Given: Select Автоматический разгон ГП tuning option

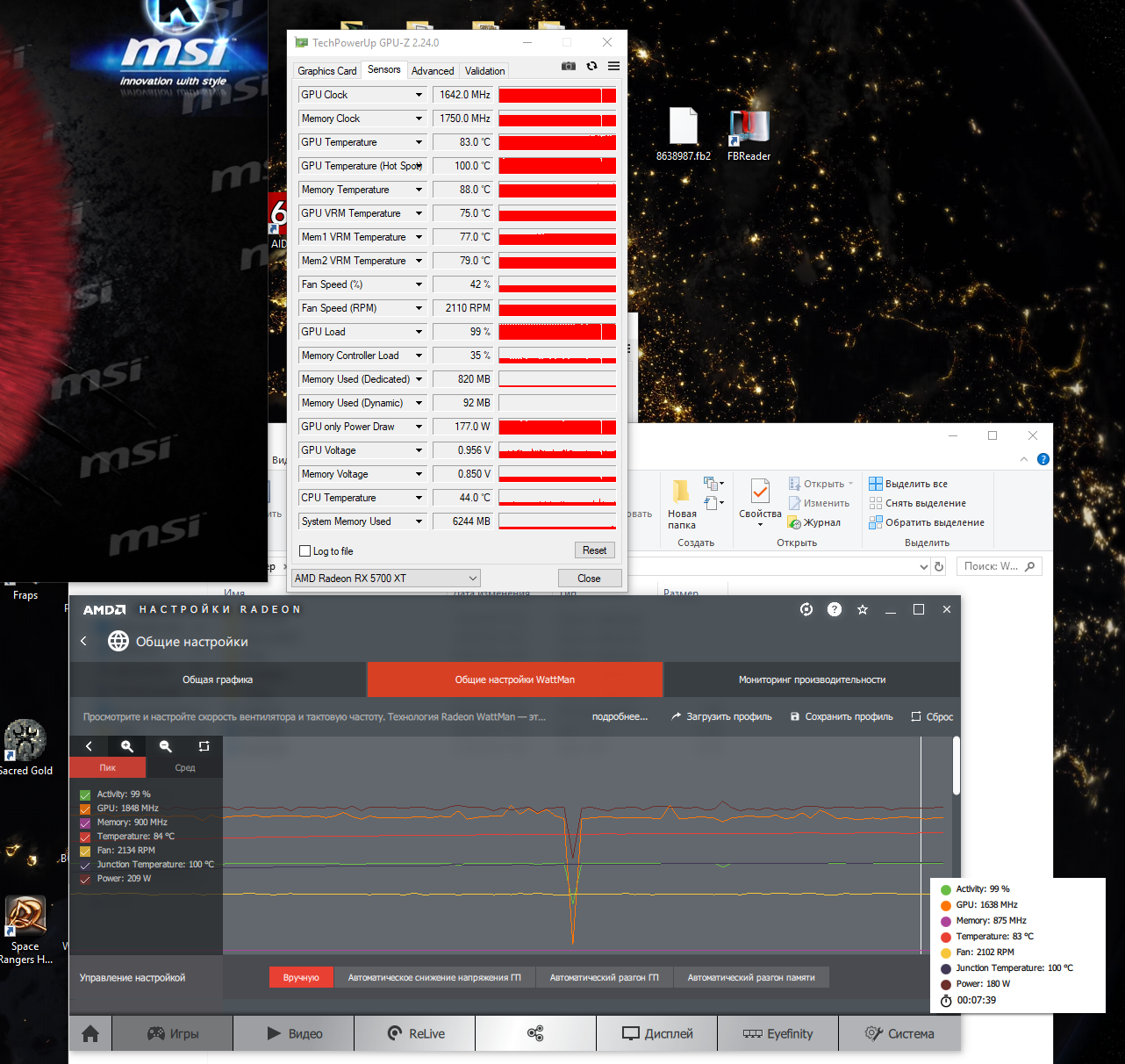Looking at the screenshot, I should point(605,977).
